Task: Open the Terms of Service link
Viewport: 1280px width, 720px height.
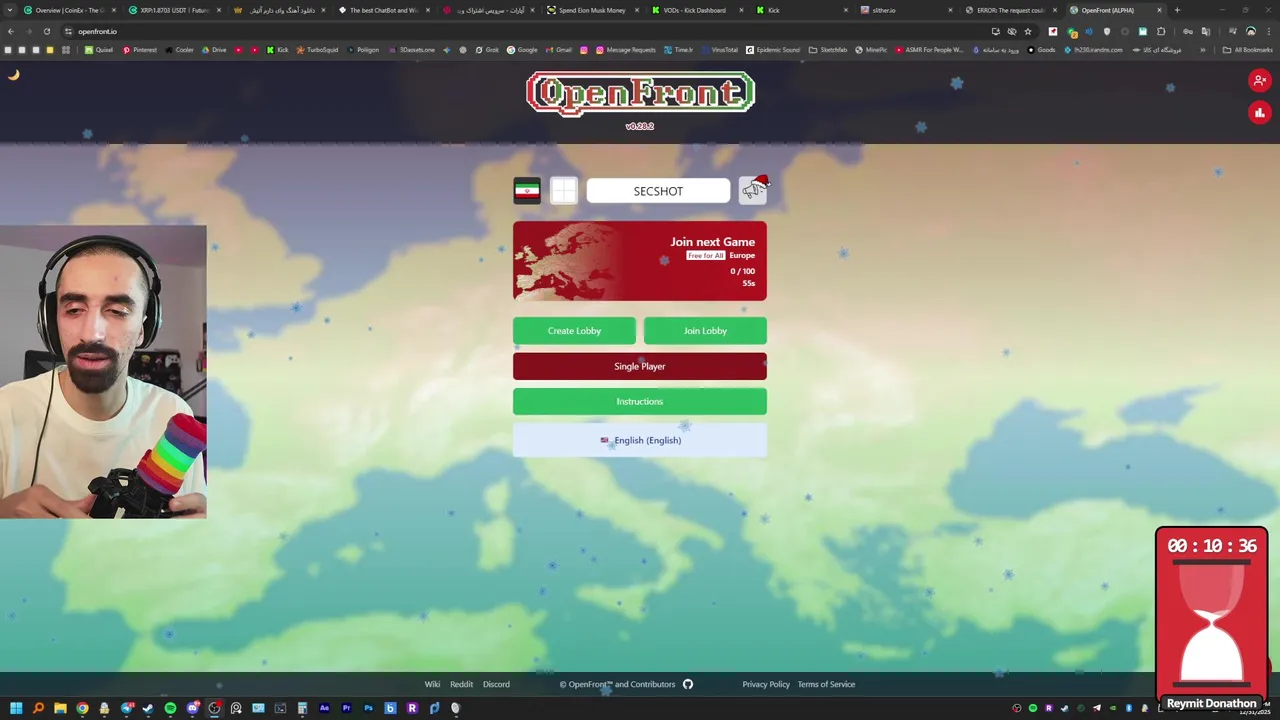Action: click(826, 684)
